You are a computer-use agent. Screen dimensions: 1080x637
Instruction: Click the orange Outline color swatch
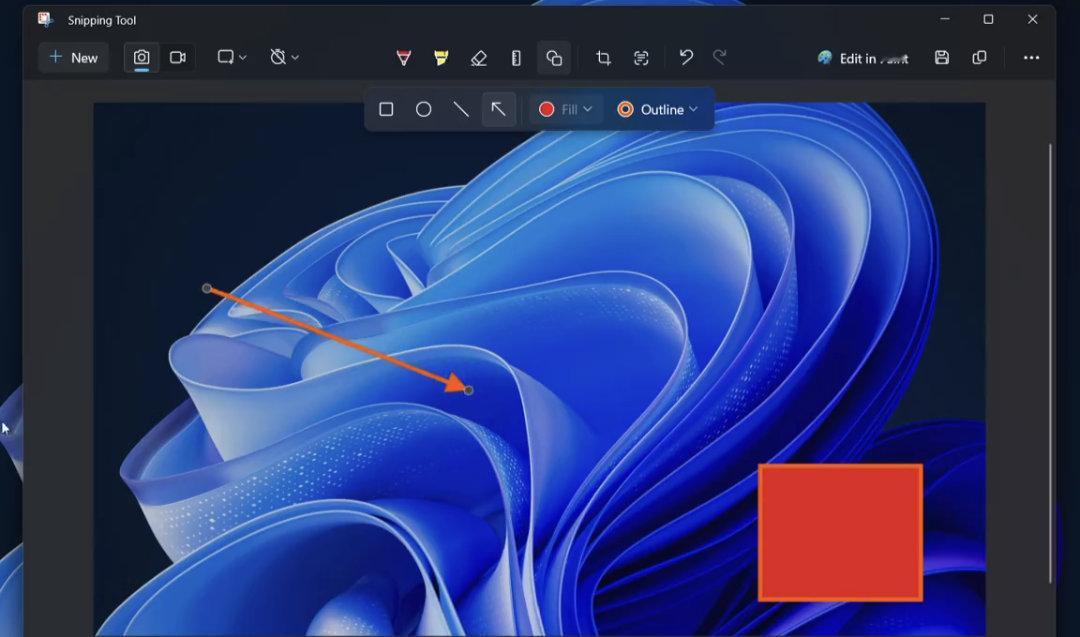tap(625, 109)
